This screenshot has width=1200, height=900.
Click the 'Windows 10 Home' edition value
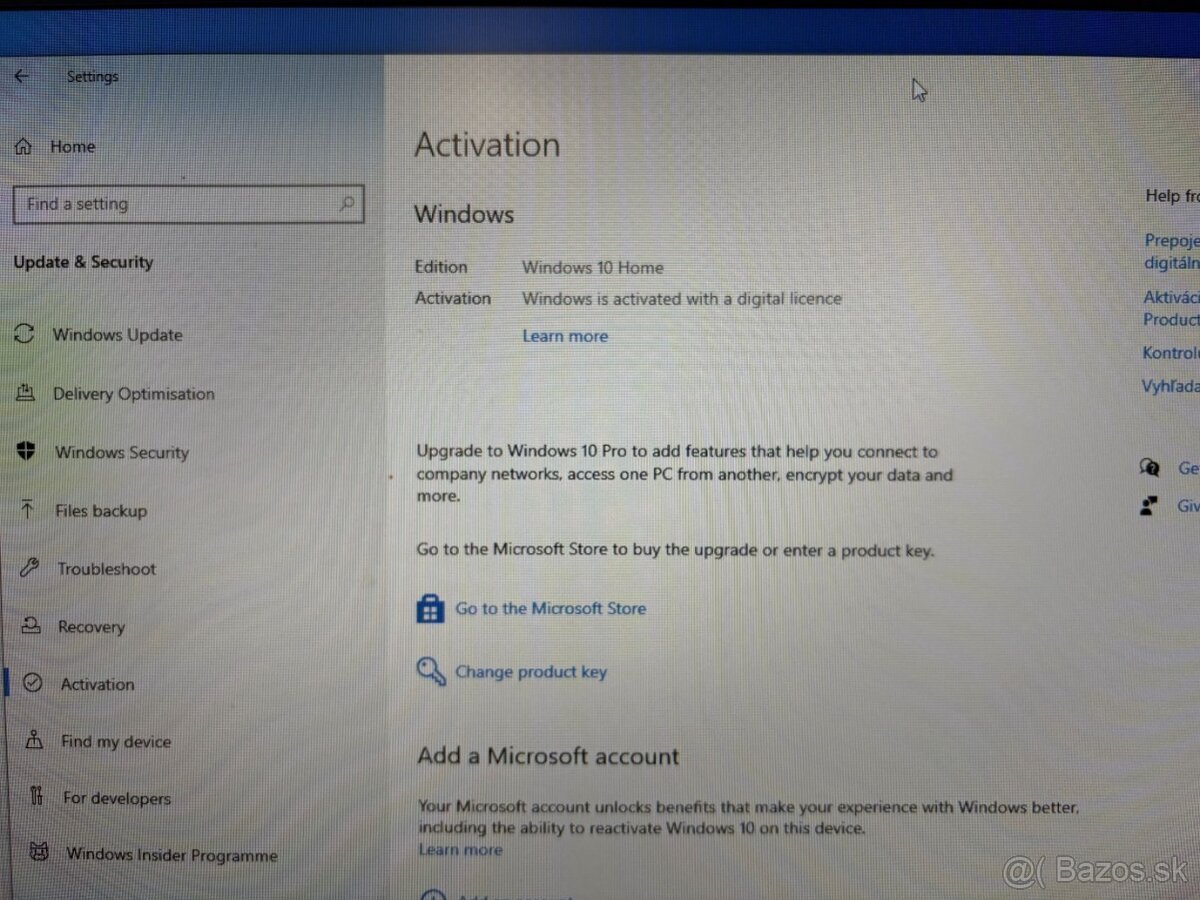pyautogui.click(x=593, y=267)
